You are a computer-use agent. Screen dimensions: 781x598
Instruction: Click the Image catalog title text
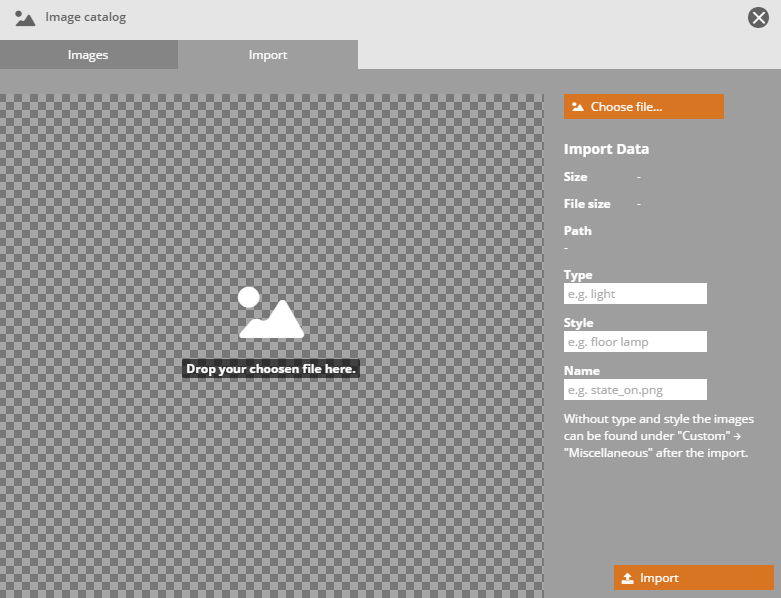(85, 17)
